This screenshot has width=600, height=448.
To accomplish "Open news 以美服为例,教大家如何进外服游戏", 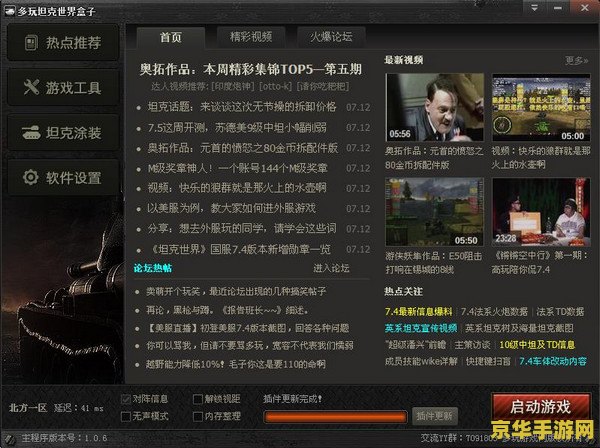I will [x=232, y=209].
